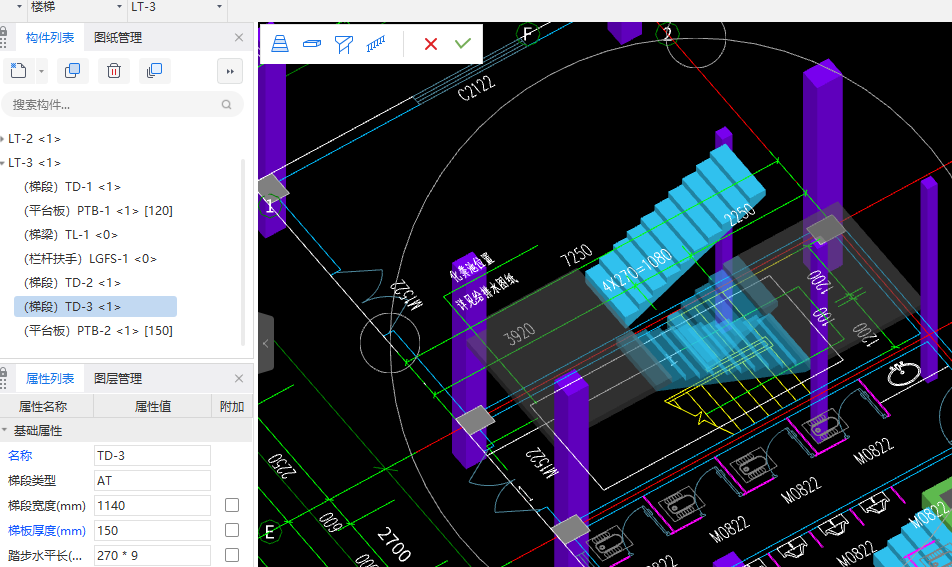
Task: Select (平台板) PTB-2 <1> [150] item
Action: 98,331
